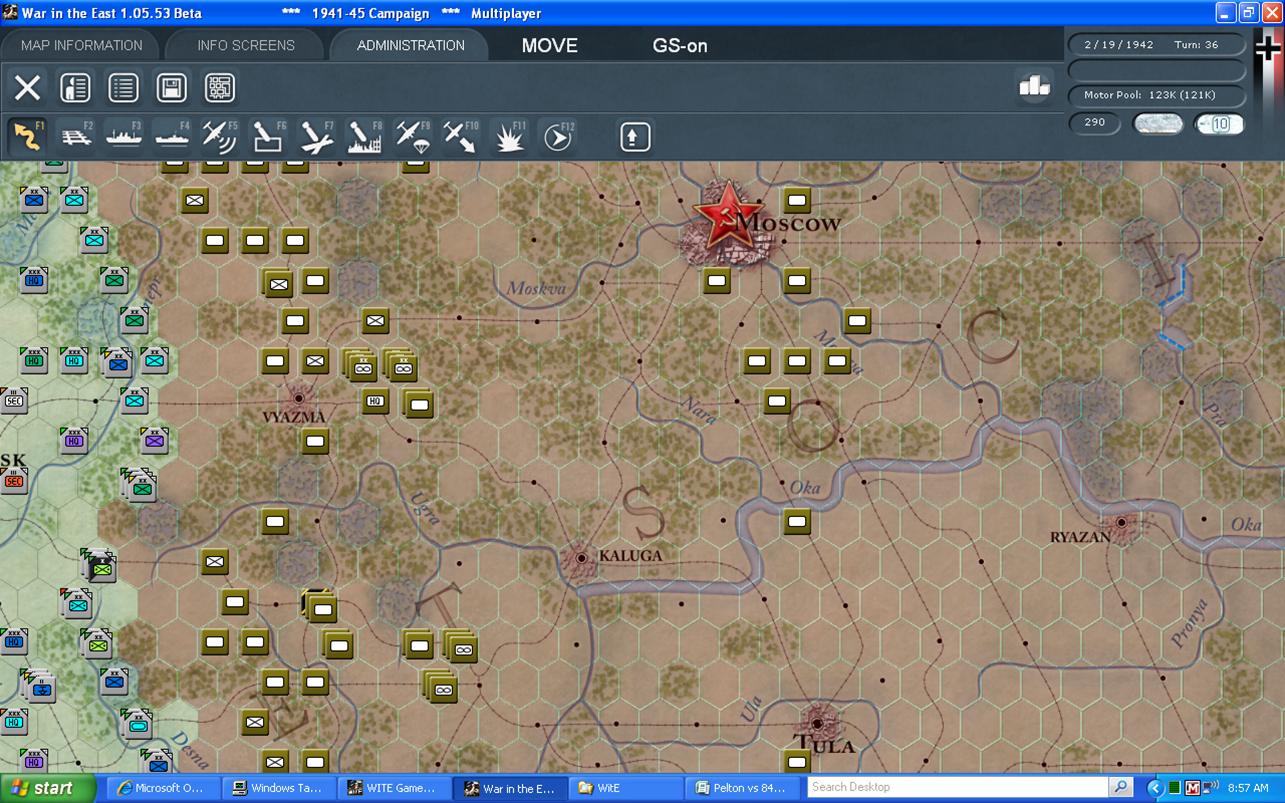Pick Bomb City mode (F8)

pyautogui.click(x=364, y=137)
